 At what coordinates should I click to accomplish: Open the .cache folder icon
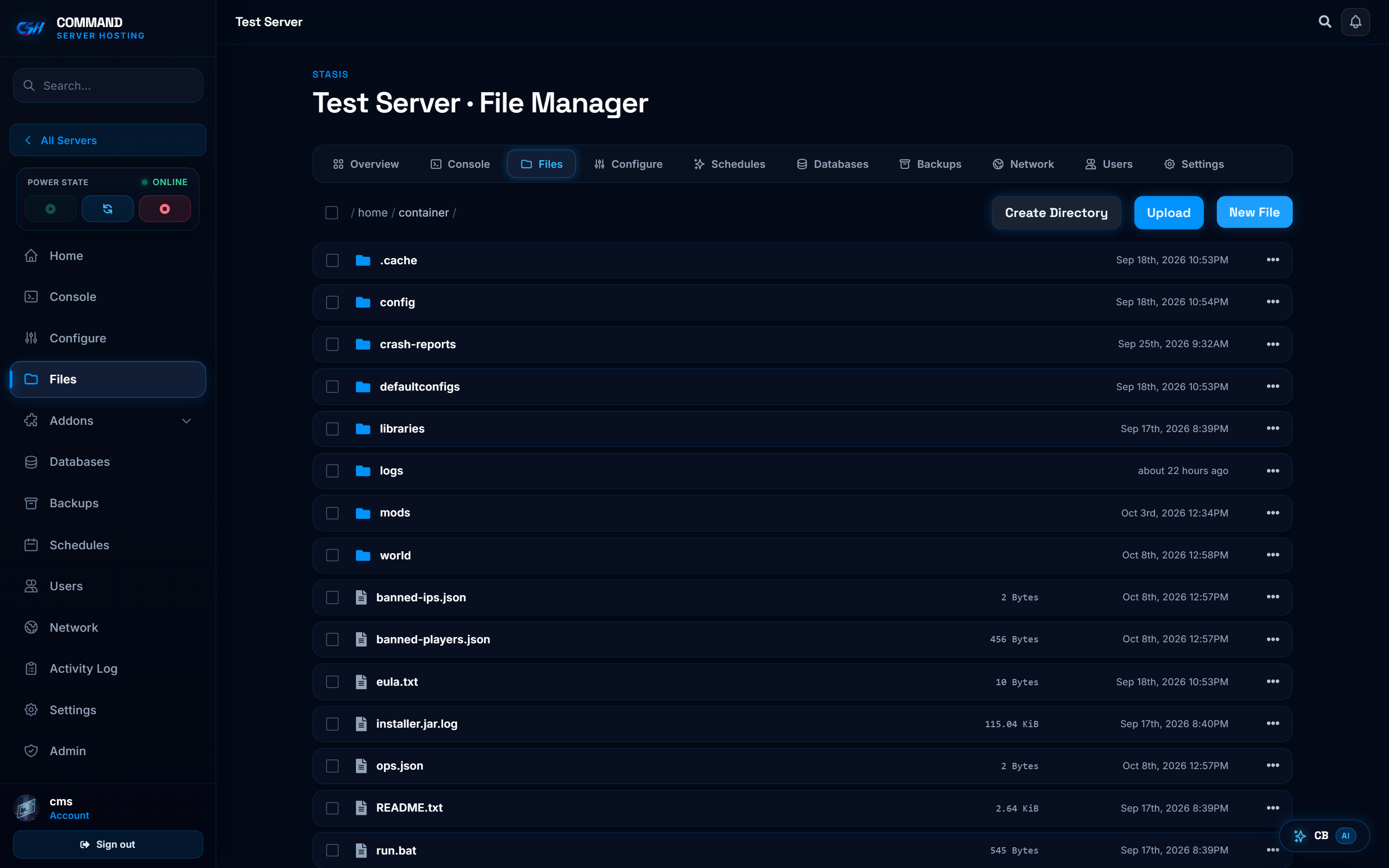[363, 260]
